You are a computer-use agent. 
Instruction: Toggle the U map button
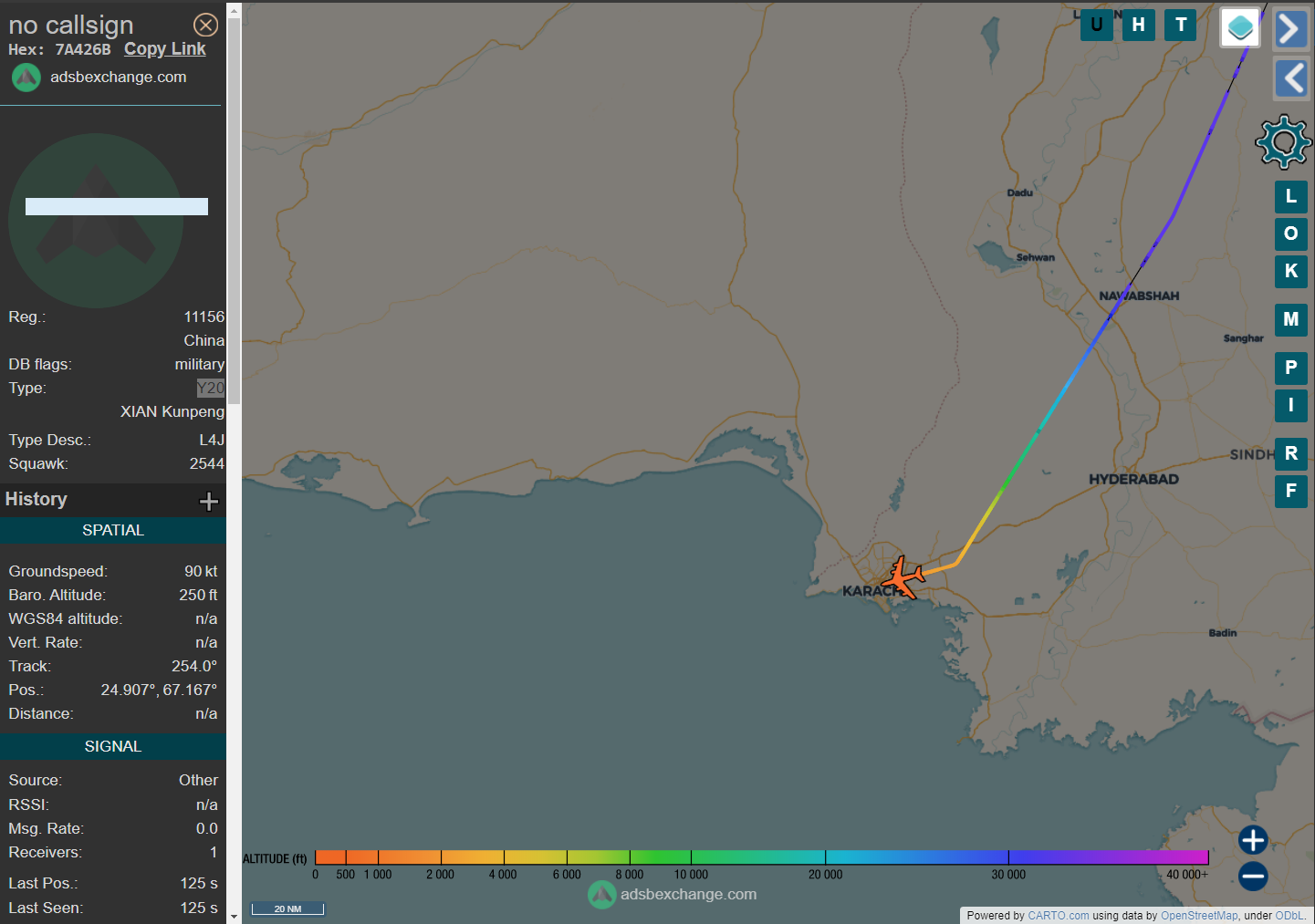click(1097, 25)
